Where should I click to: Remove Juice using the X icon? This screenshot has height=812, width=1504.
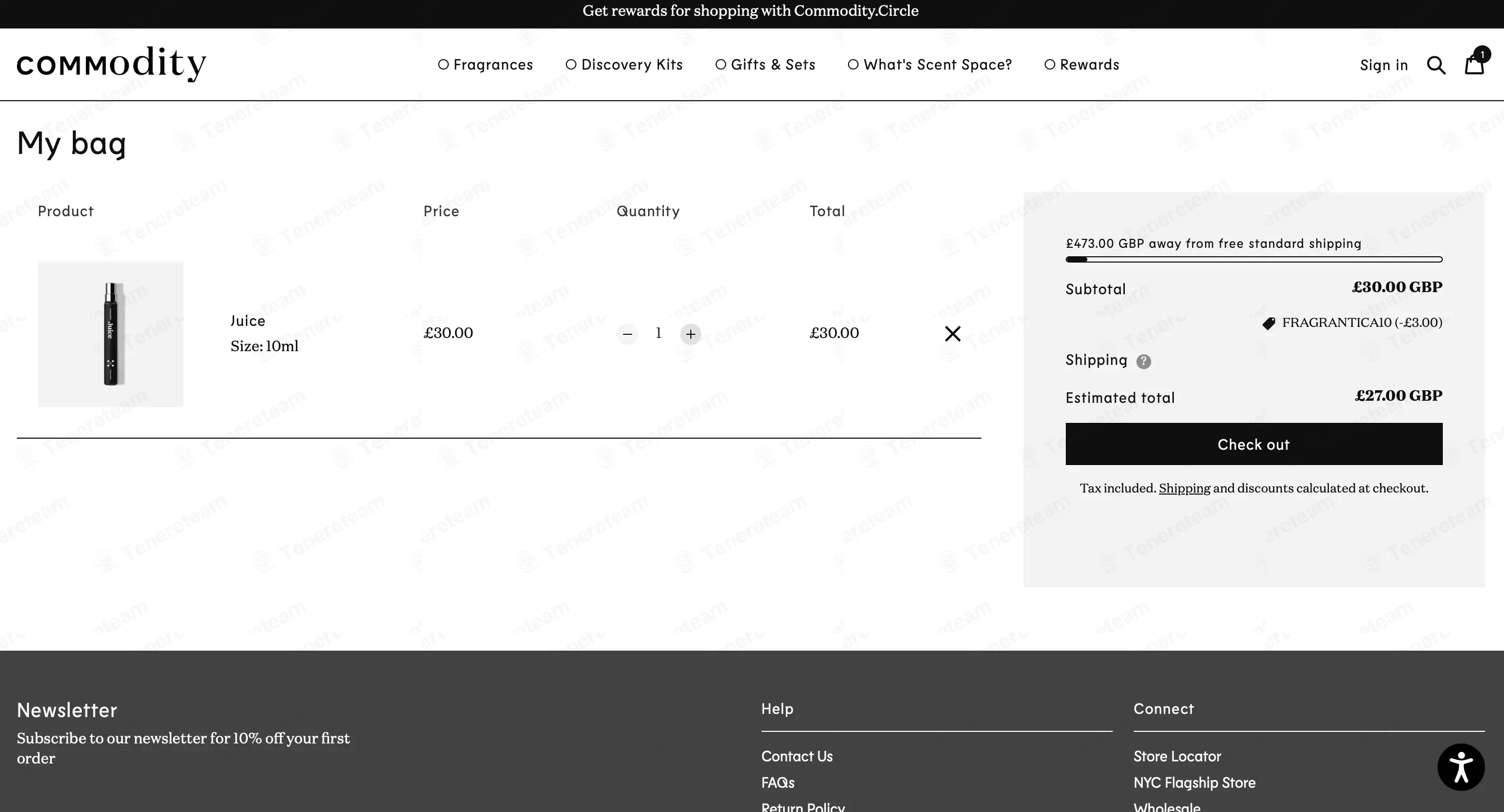[953, 333]
